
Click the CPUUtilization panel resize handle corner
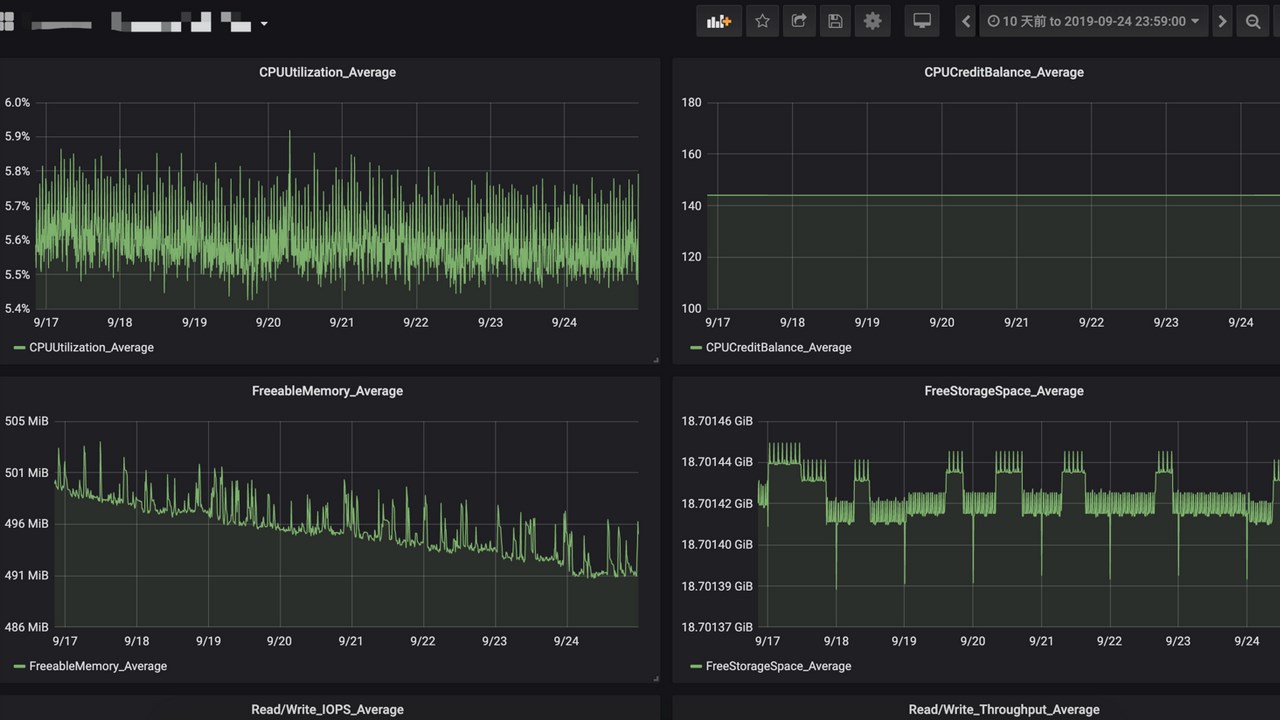pos(655,359)
